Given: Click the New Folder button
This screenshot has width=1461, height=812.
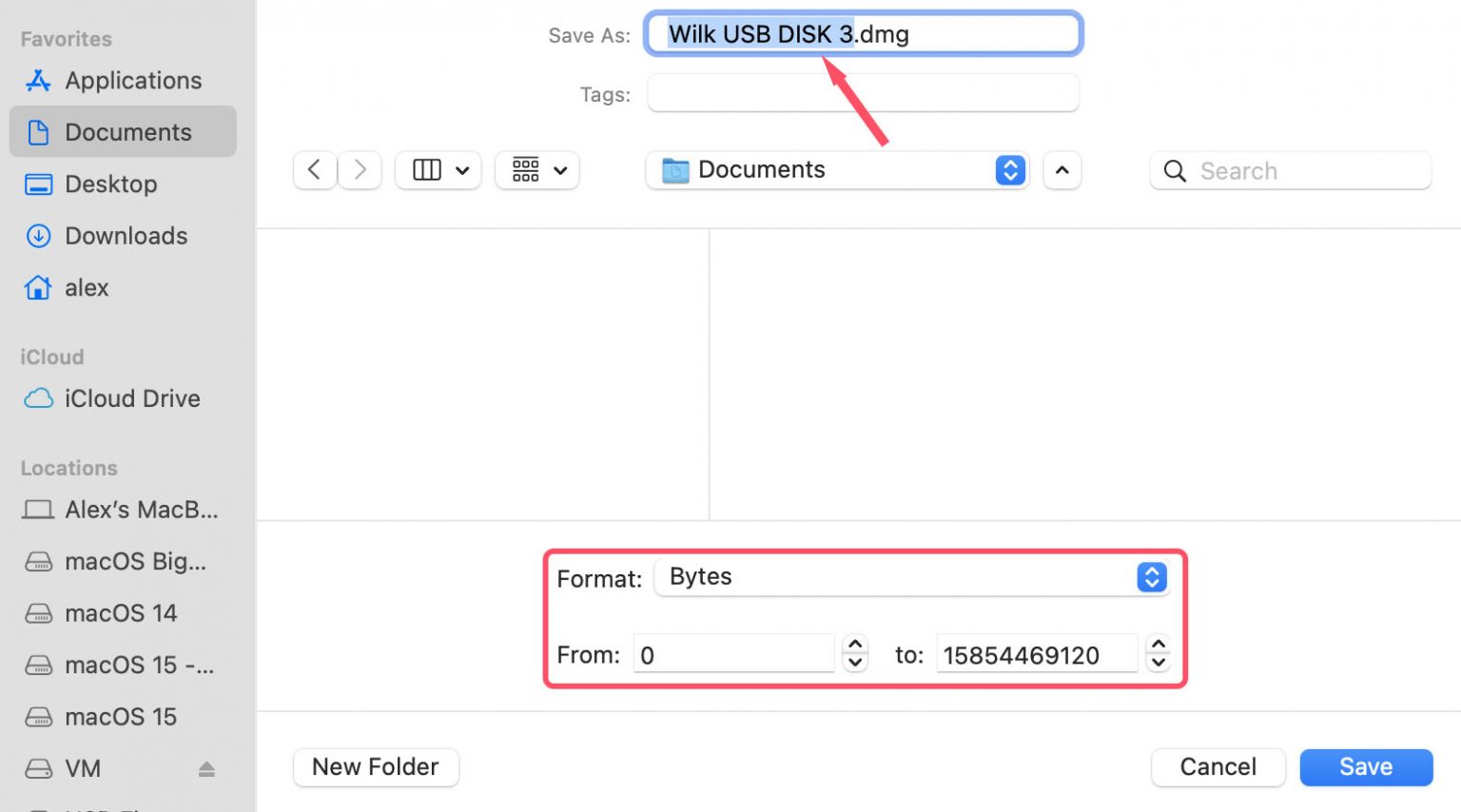Looking at the screenshot, I should [x=376, y=767].
